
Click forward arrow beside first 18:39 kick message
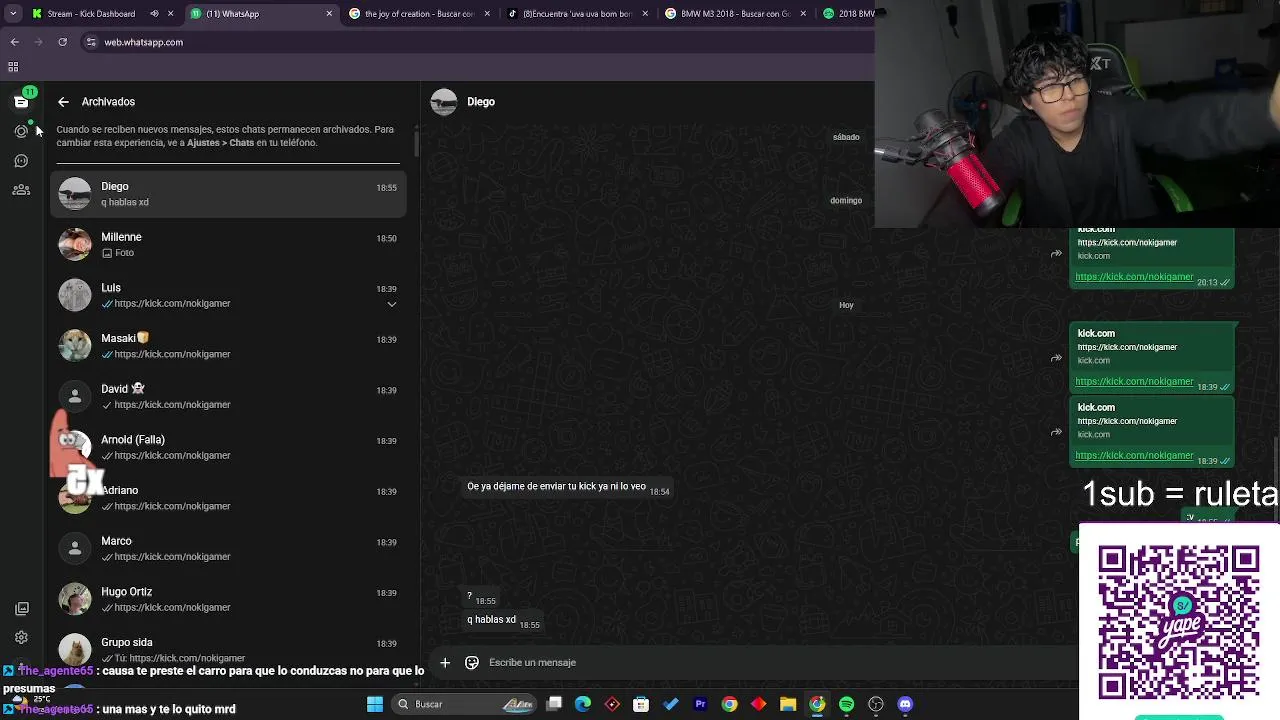coord(1056,358)
